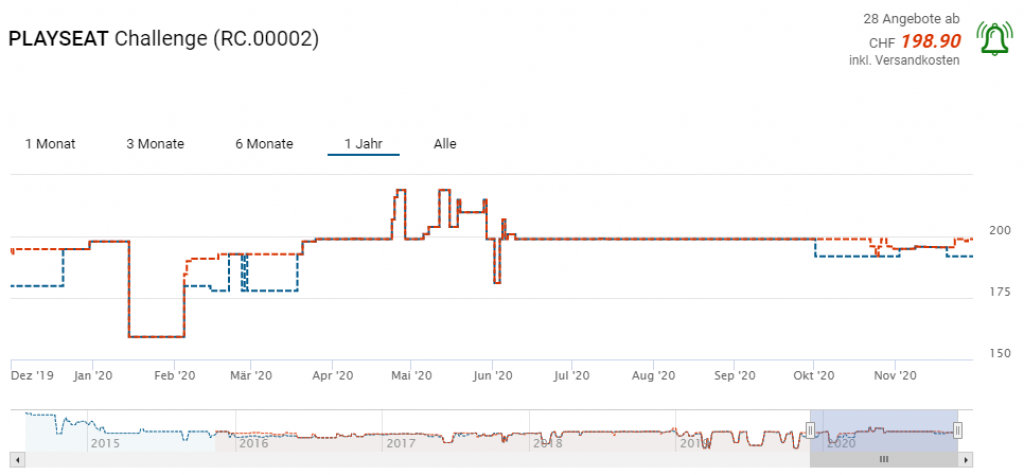Jump to 2016 in the overview timeline
1024x475 pixels.
[254, 442]
